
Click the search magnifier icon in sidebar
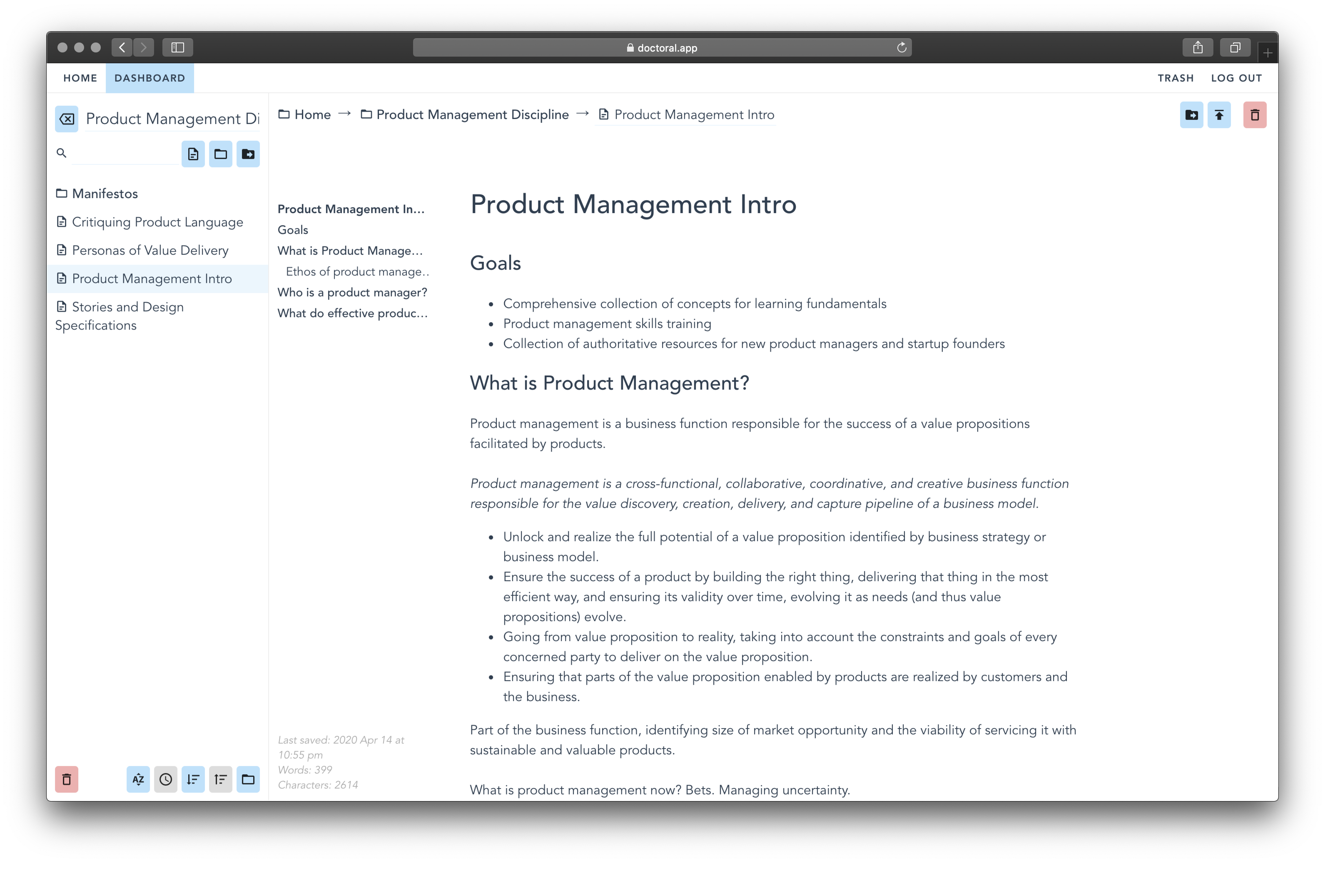tap(62, 153)
